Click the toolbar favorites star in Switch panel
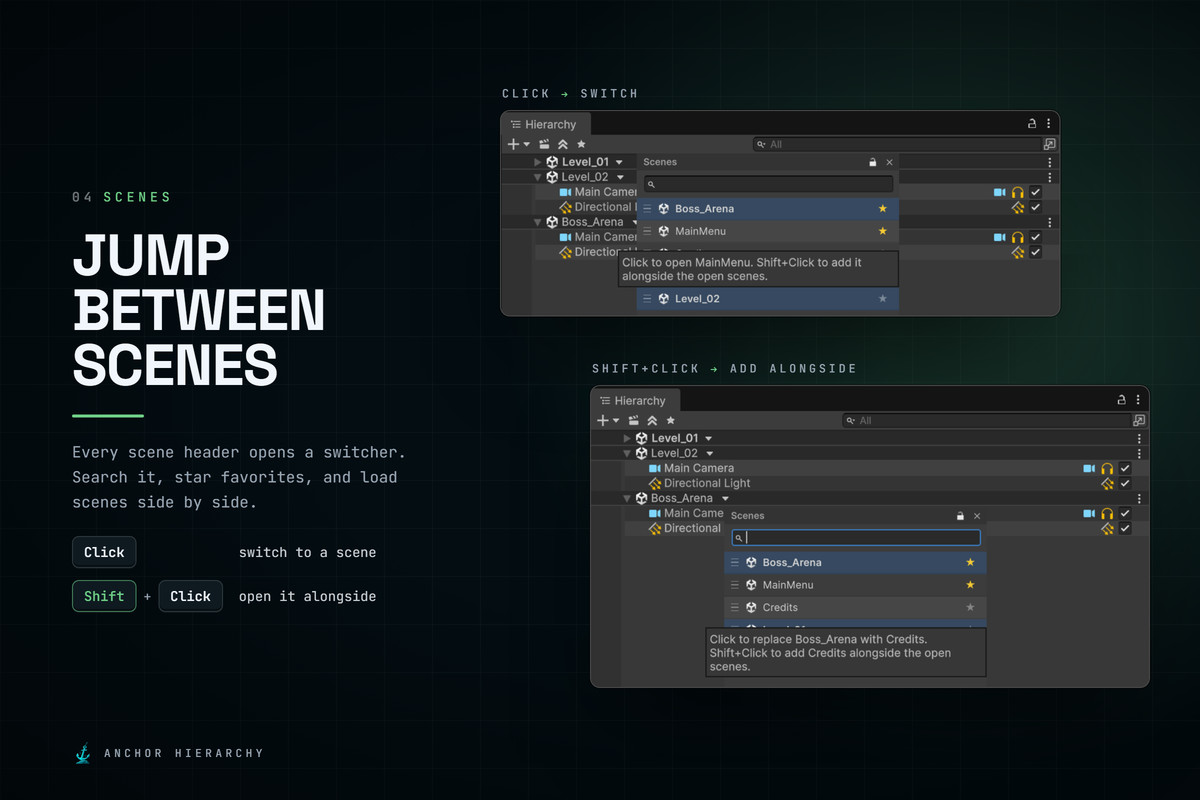This screenshot has width=1200, height=800. pos(581,144)
